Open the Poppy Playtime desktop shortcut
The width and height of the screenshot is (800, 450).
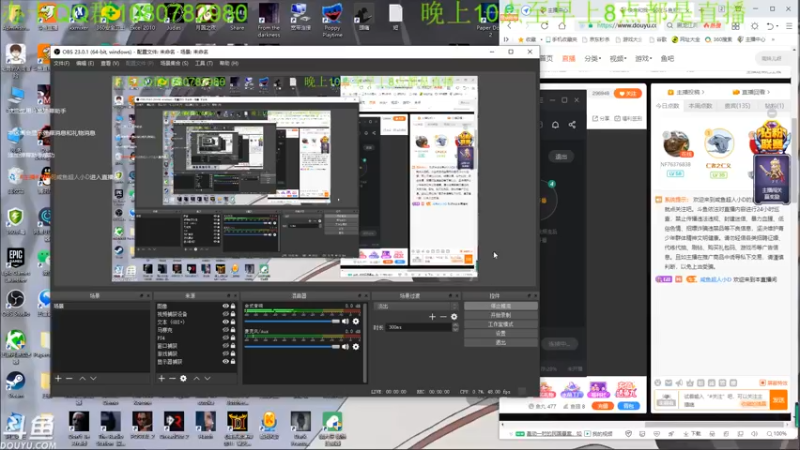click(x=332, y=20)
